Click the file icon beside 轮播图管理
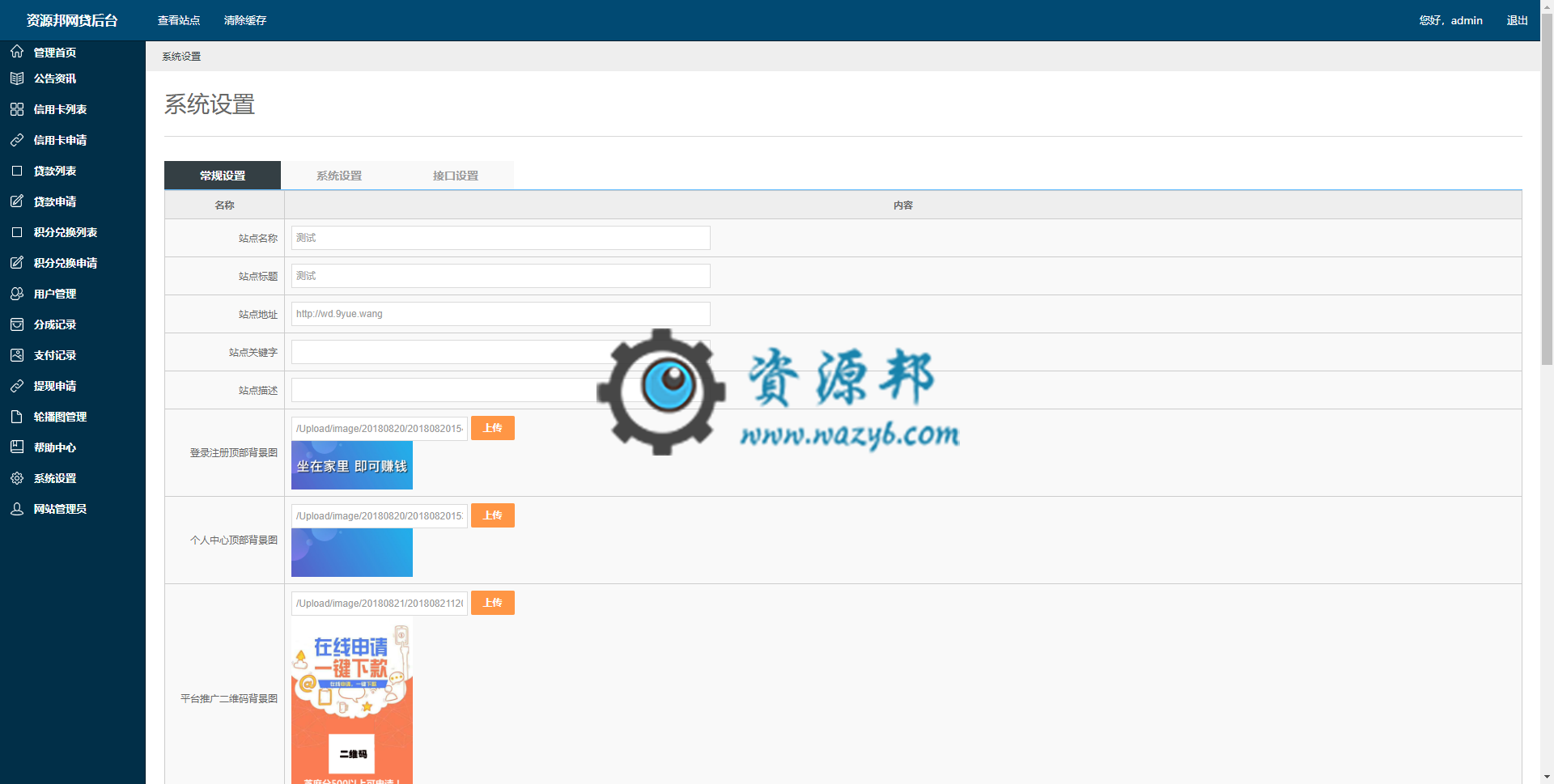Viewport: 1554px width, 784px height. [17, 417]
